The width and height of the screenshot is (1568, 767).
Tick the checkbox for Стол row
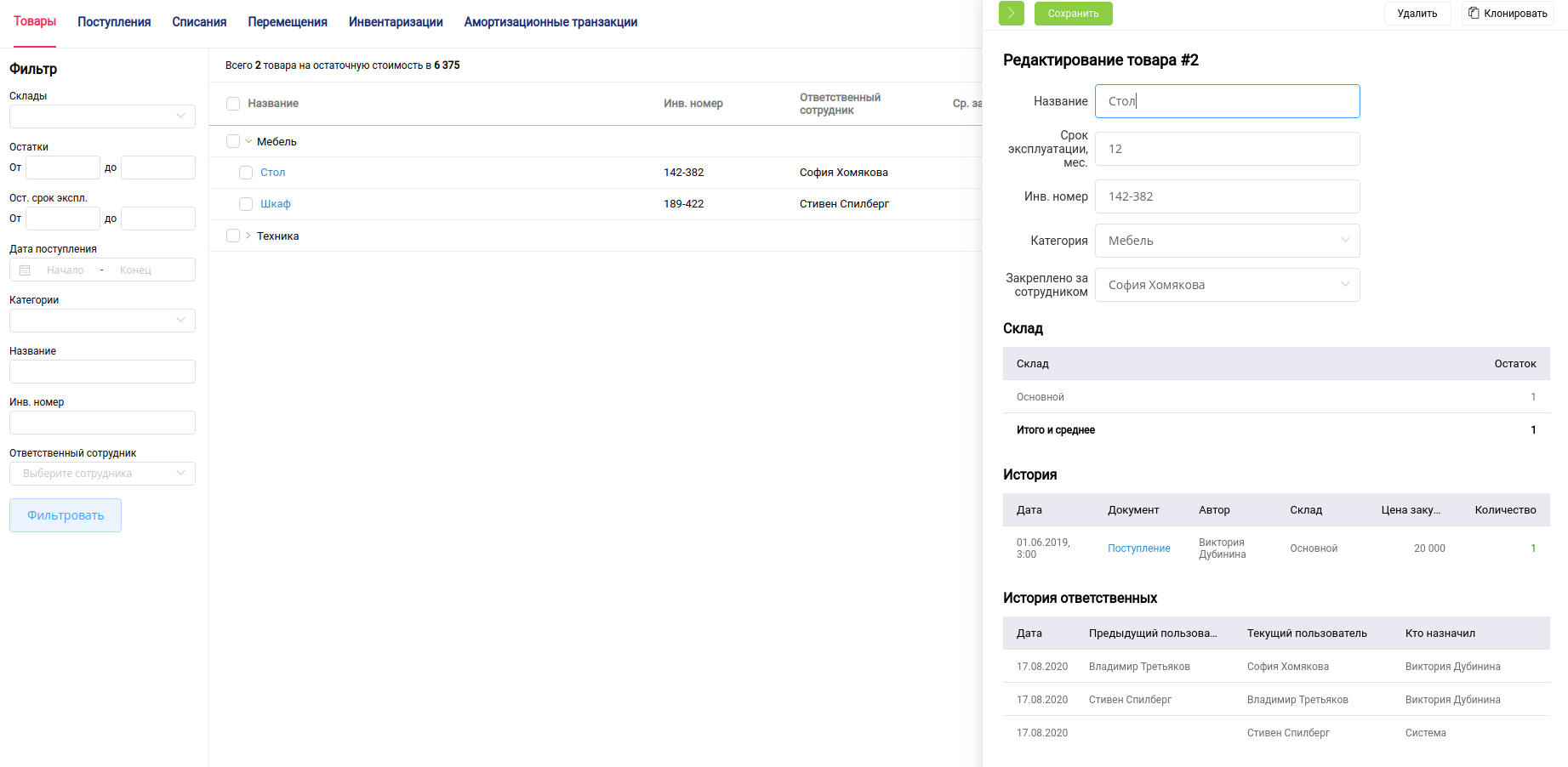pos(246,173)
